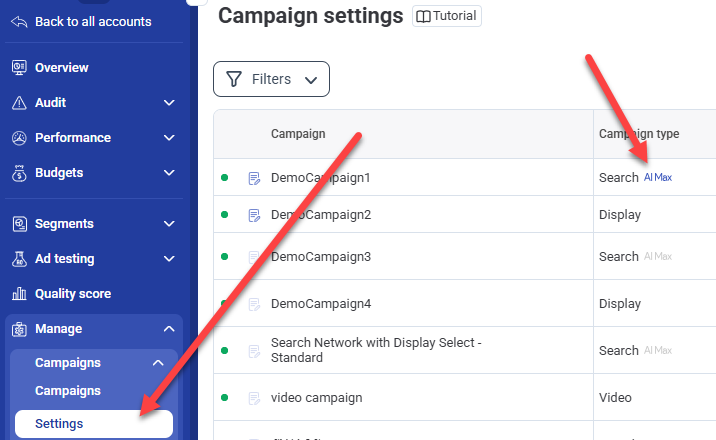Open the Tutorial button
716x440 pixels.
coord(447,16)
